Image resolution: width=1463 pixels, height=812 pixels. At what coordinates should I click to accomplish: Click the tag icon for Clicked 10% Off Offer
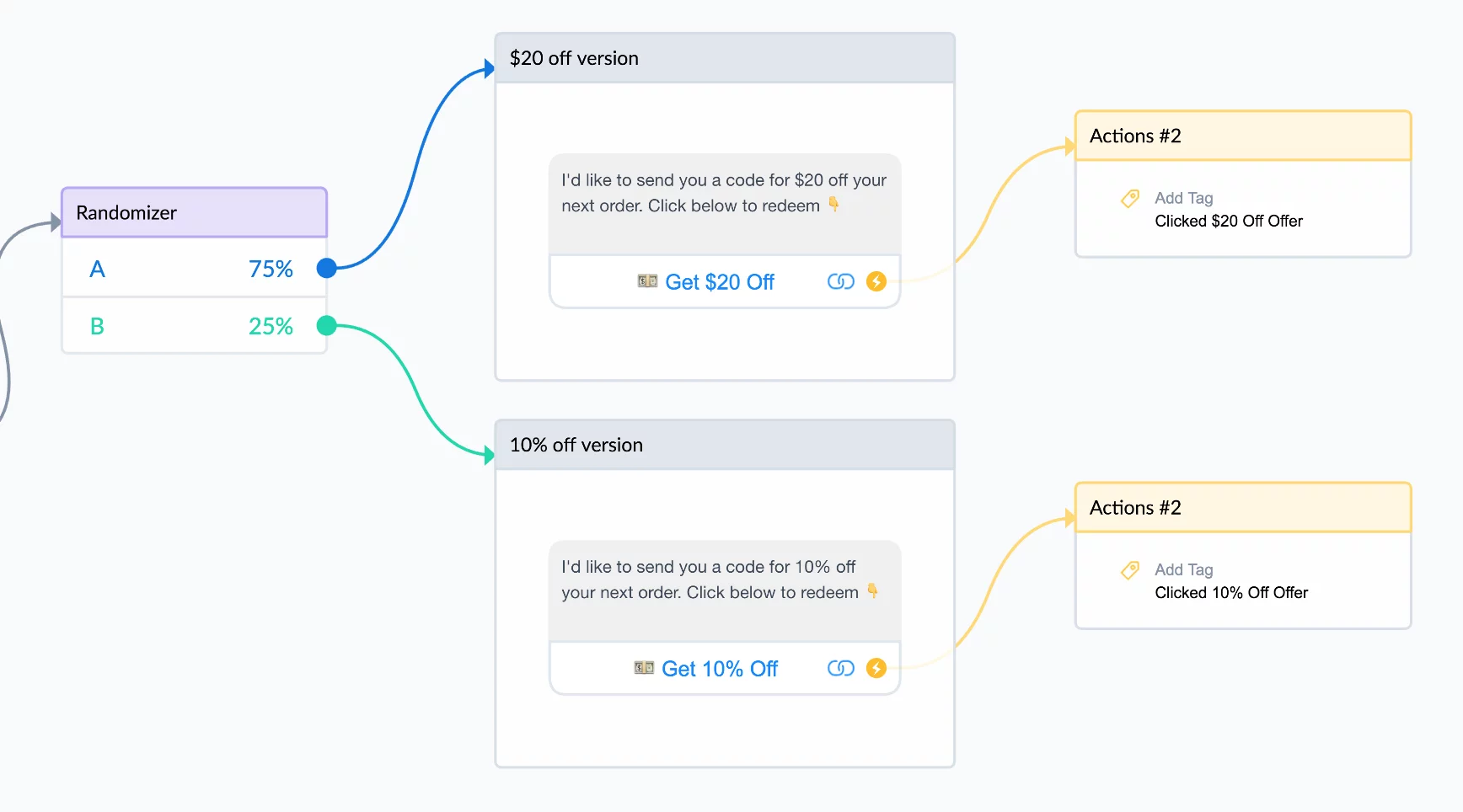click(1130, 570)
